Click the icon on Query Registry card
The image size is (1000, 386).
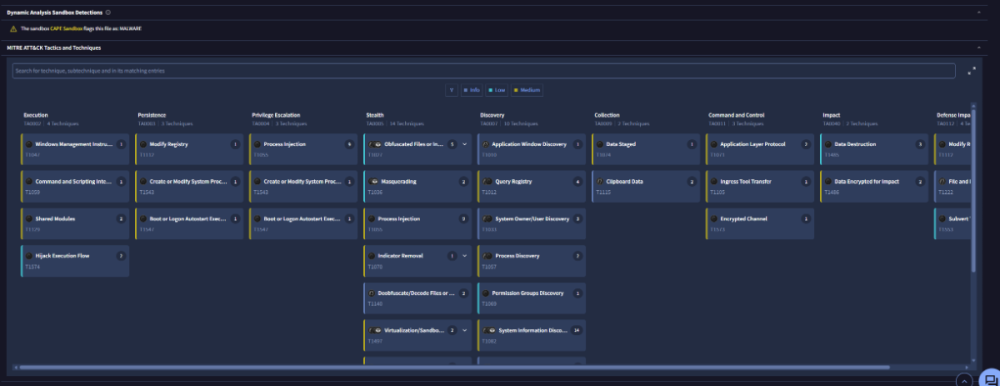point(487,182)
